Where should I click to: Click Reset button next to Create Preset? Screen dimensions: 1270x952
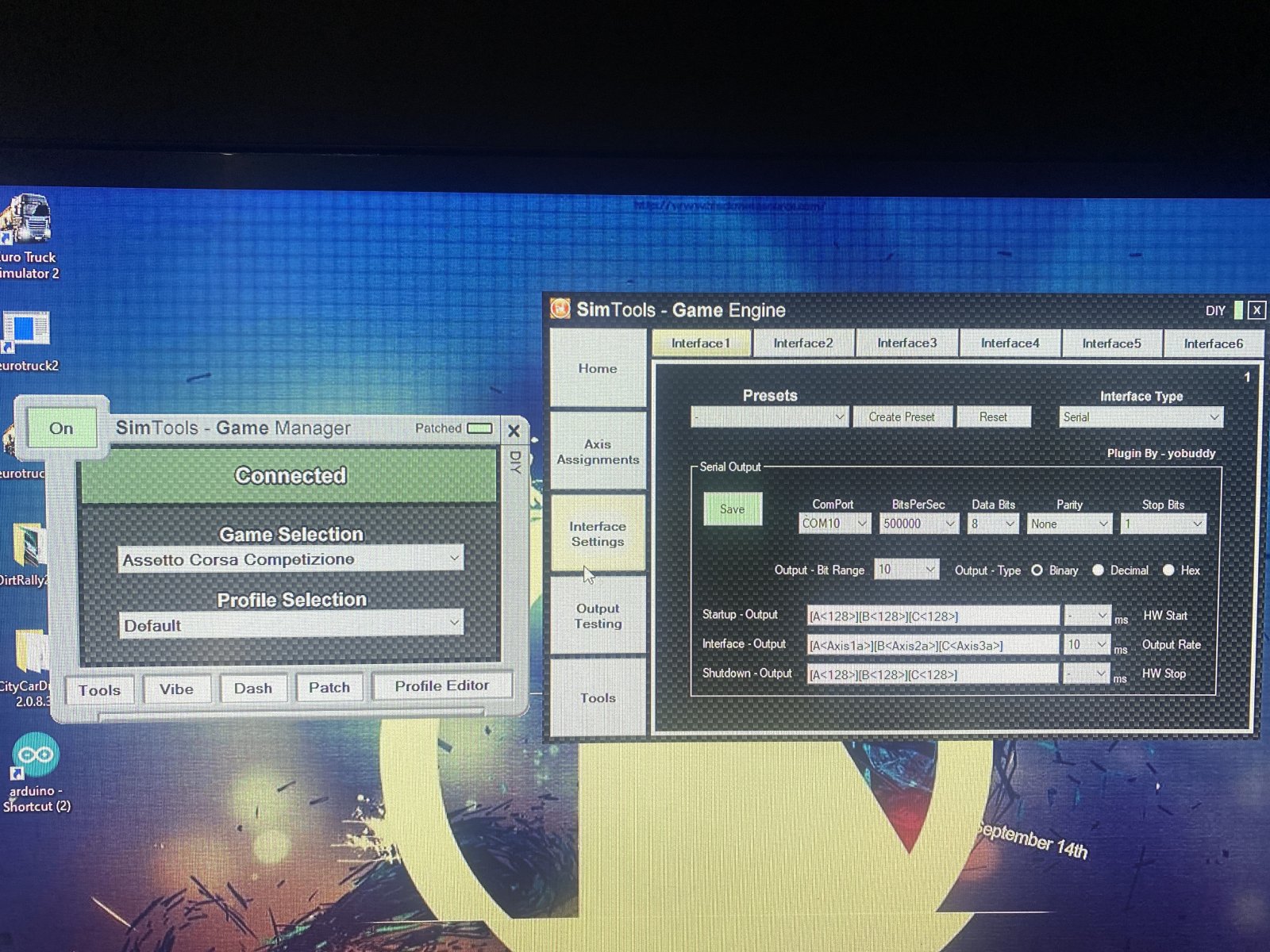(993, 416)
